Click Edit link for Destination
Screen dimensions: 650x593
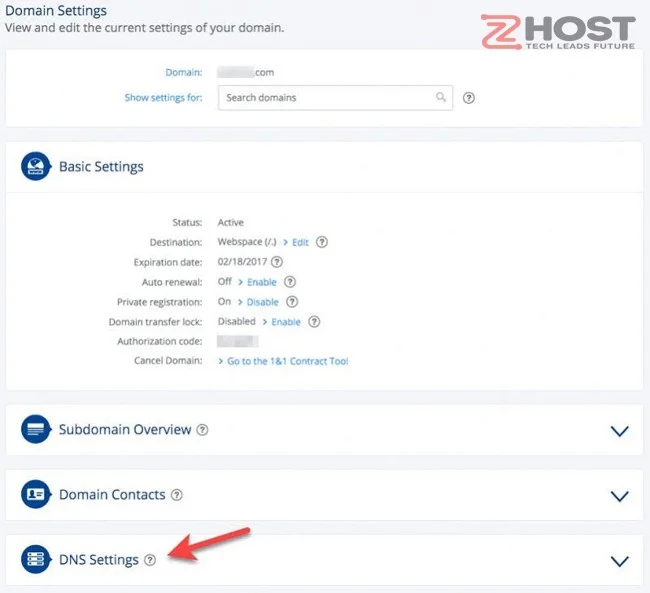(x=300, y=243)
